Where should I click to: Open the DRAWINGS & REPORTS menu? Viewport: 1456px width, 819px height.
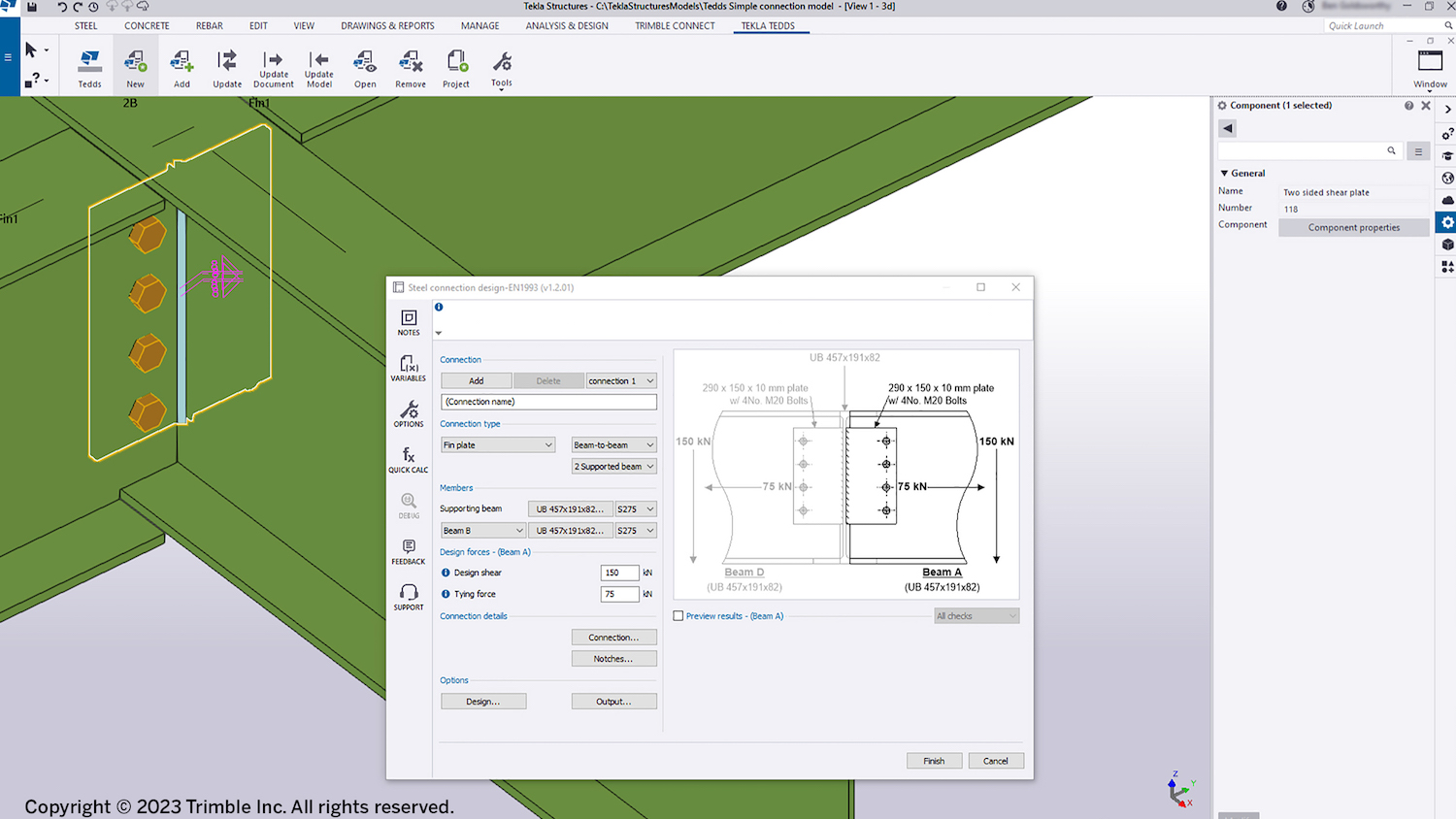[x=387, y=26]
